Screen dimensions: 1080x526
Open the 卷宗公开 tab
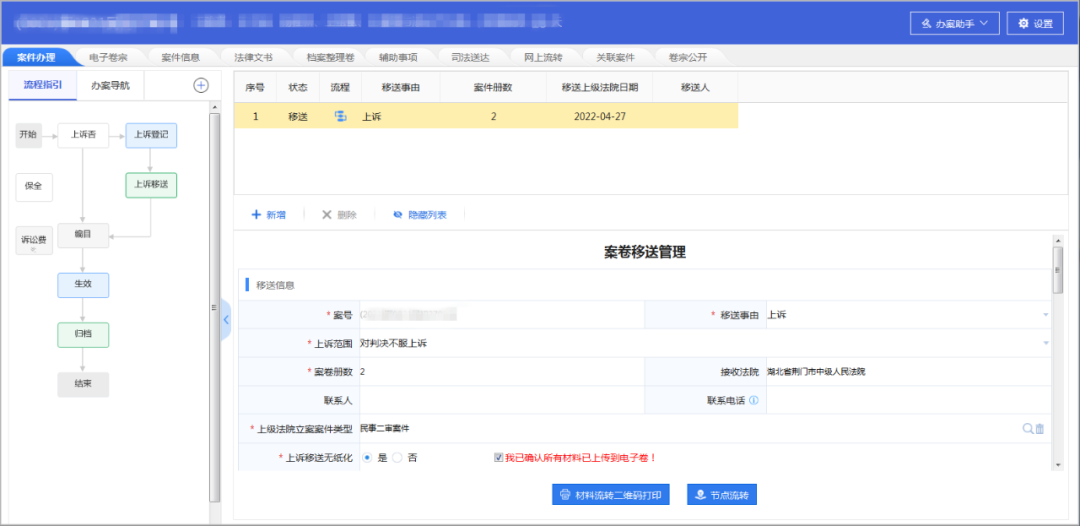point(687,57)
